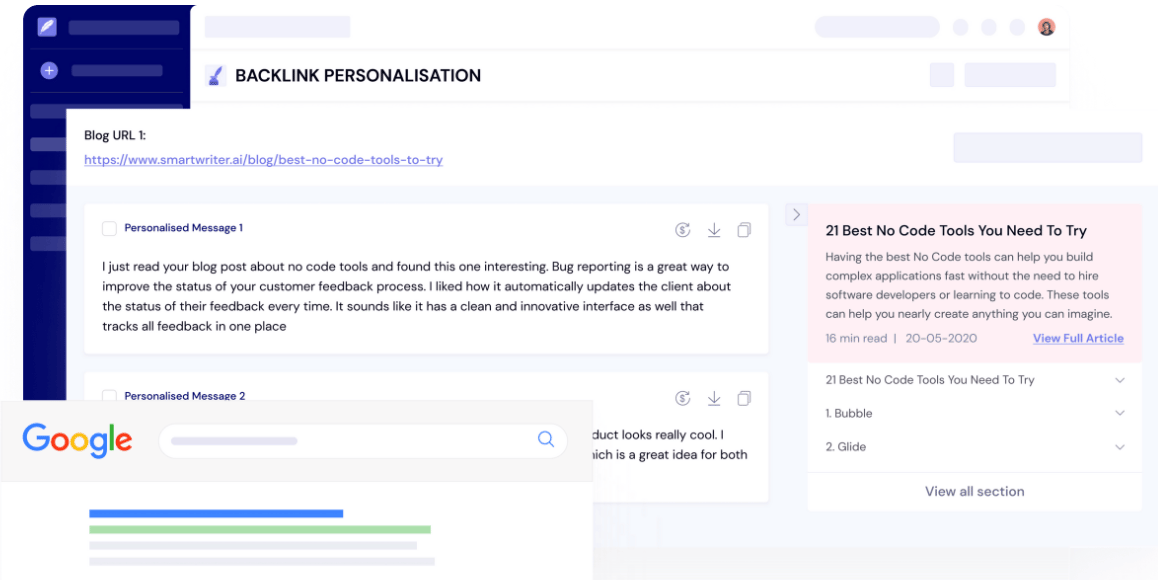
Task: Click the feather logo in sidebar header
Action: (47, 27)
